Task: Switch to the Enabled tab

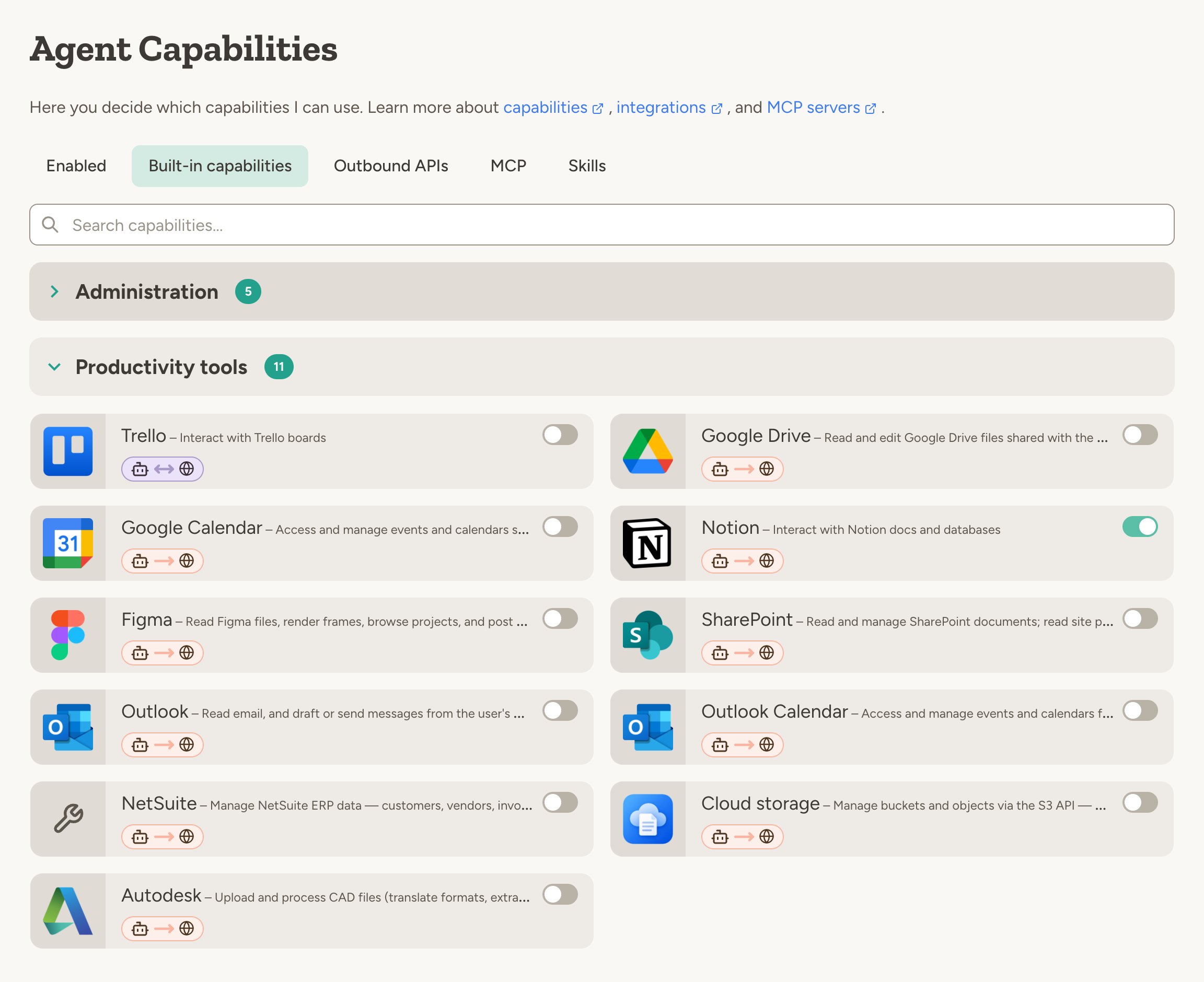Action: click(76, 166)
